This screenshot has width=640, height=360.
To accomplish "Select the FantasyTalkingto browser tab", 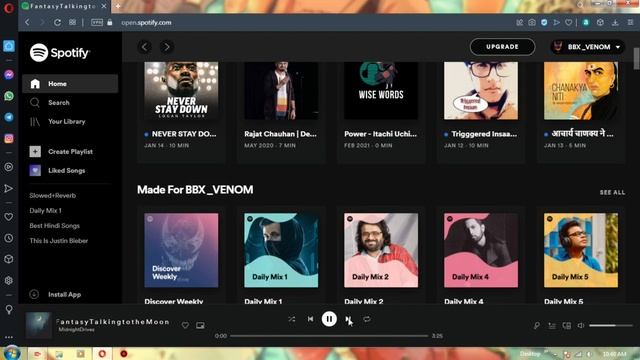I will pos(64,6).
